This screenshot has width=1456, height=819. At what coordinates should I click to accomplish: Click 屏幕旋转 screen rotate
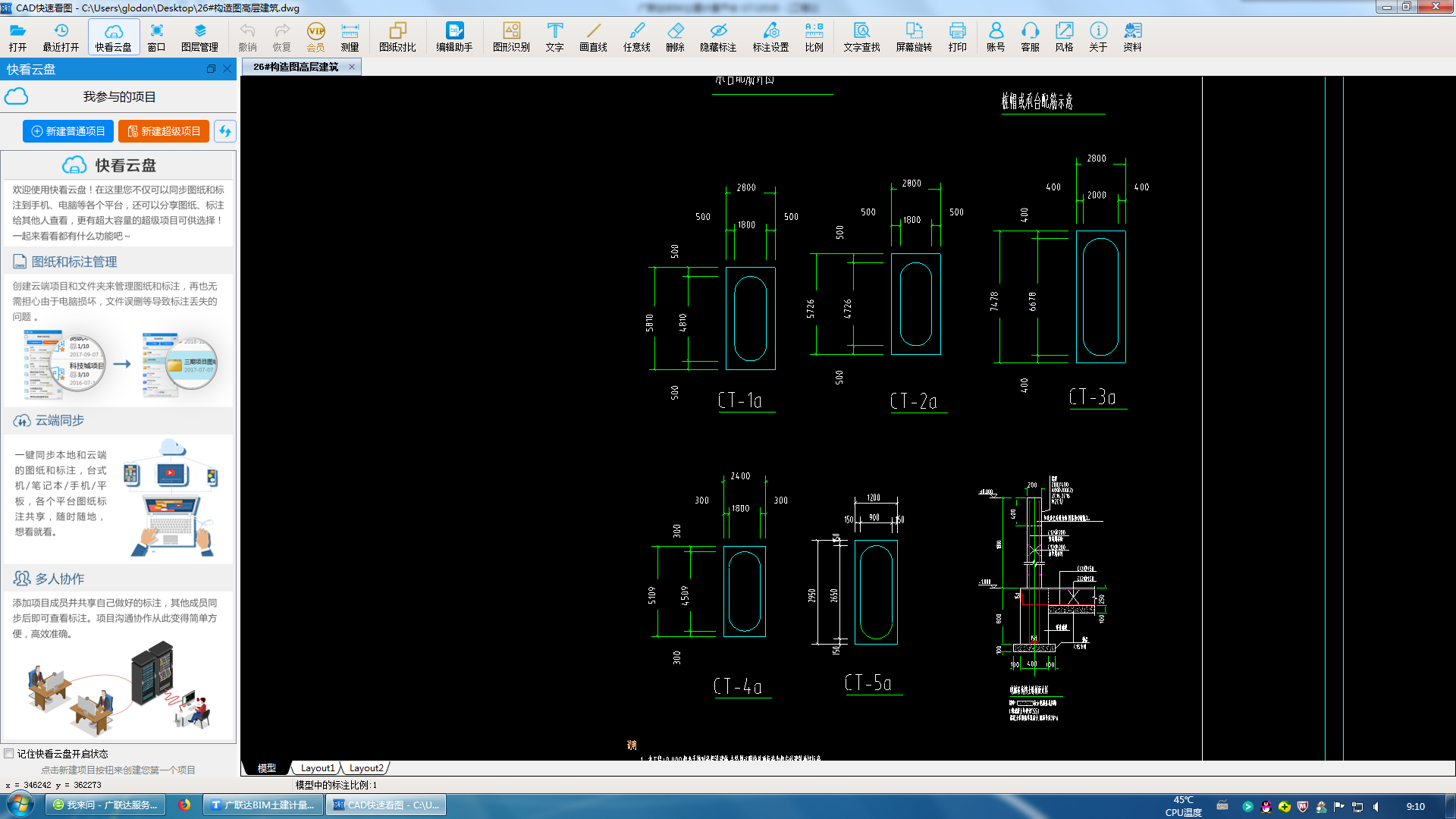tap(914, 36)
